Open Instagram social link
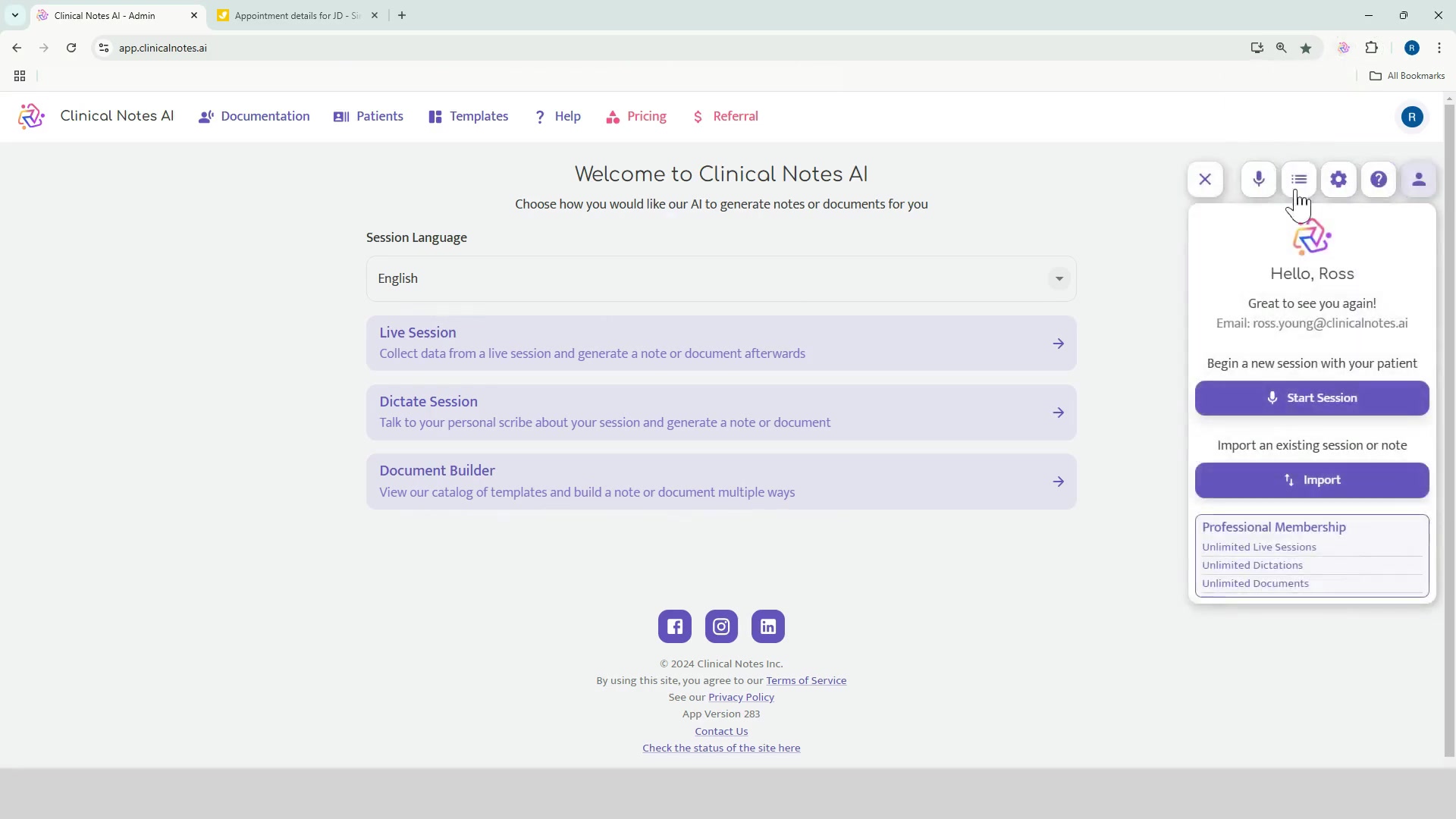1456x819 pixels. (x=721, y=626)
